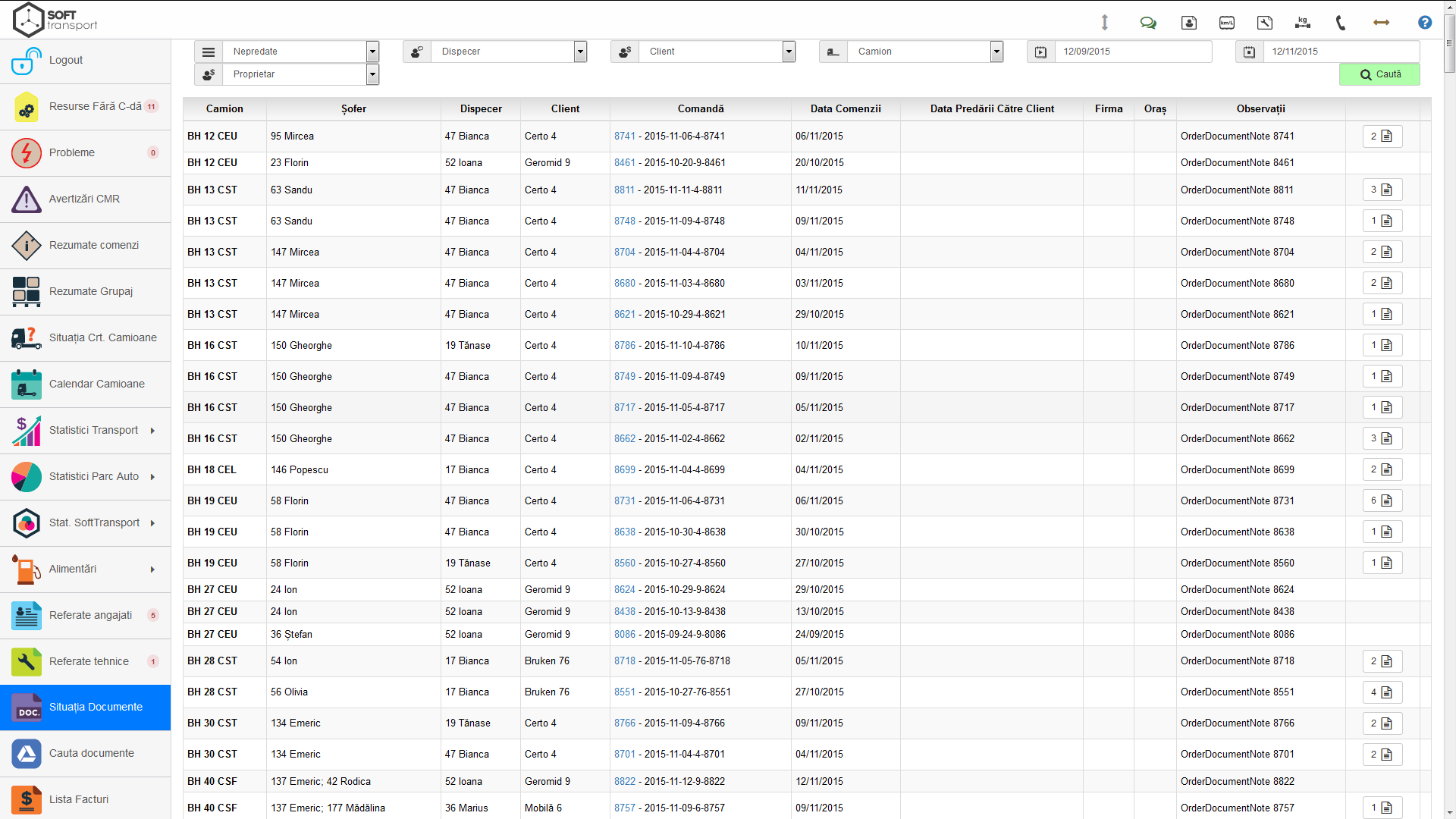Expand Statistici Transport submenu arrow
This screenshot has height=819, width=1456.
tap(152, 431)
